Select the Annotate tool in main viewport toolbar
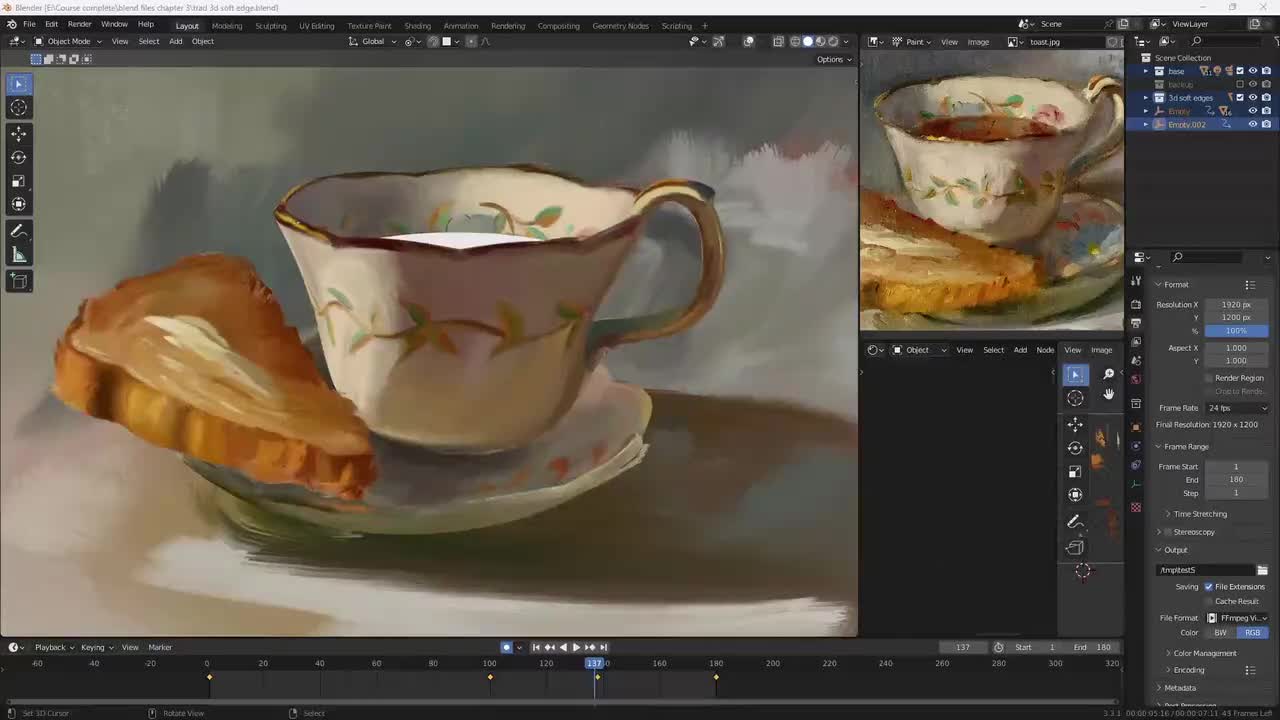This screenshot has height=720, width=1280. point(18,231)
